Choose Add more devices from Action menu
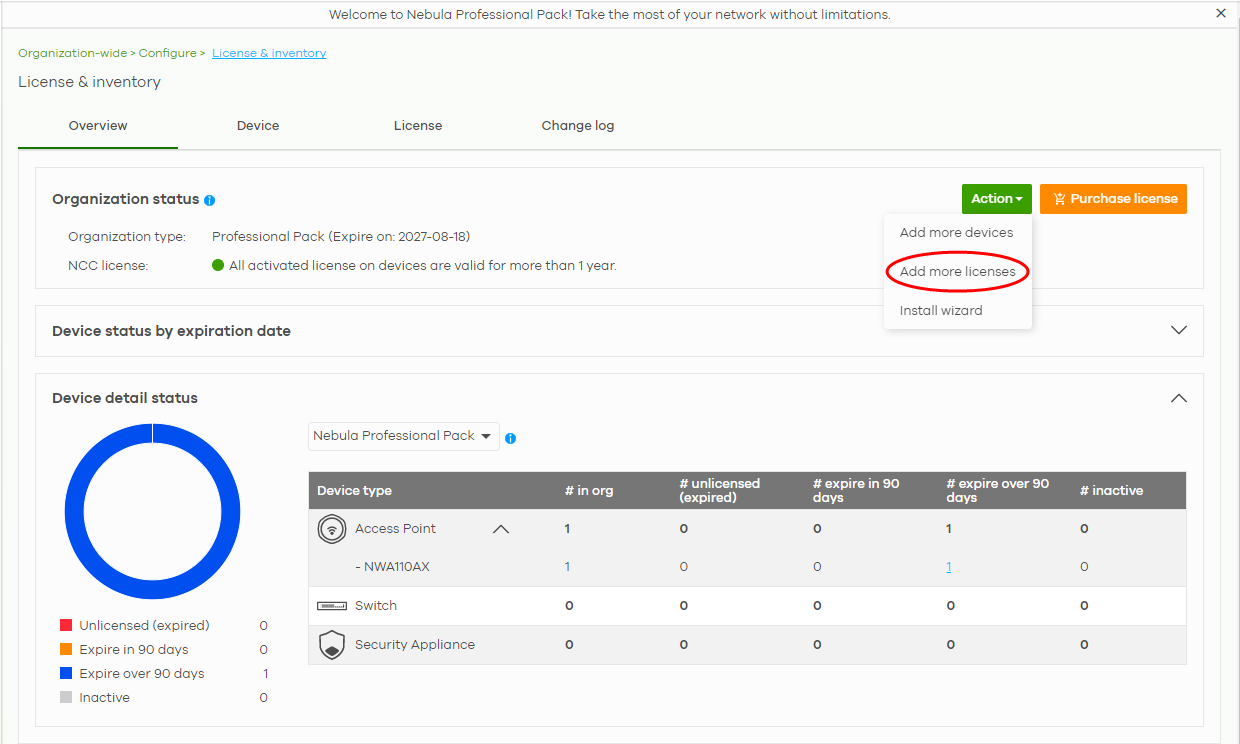This screenshot has width=1240, height=744. click(x=956, y=233)
